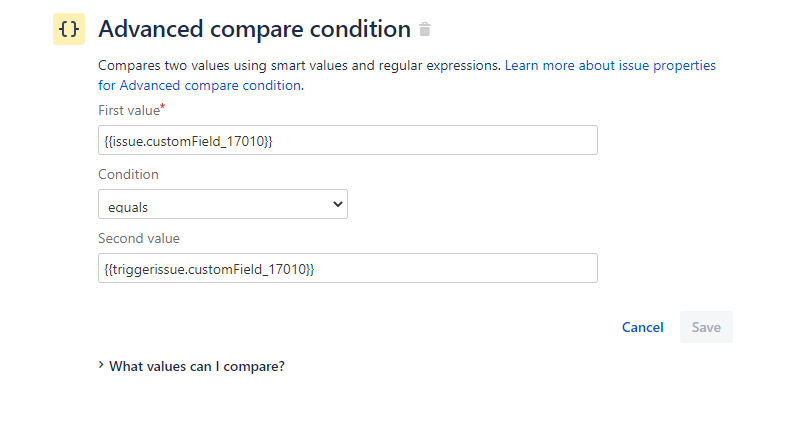Viewport: 799px width, 432px height.
Task: Open the Condition dropdown showing equals
Action: 222,205
